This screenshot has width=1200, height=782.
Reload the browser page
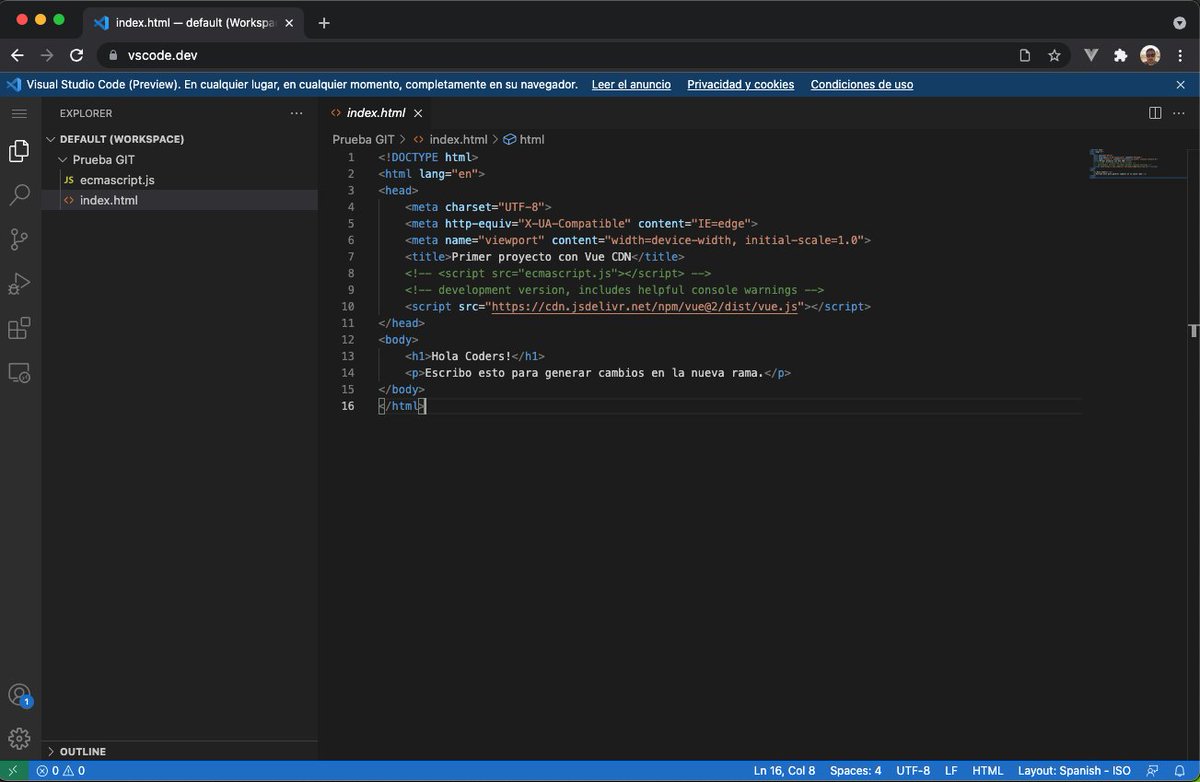click(77, 56)
